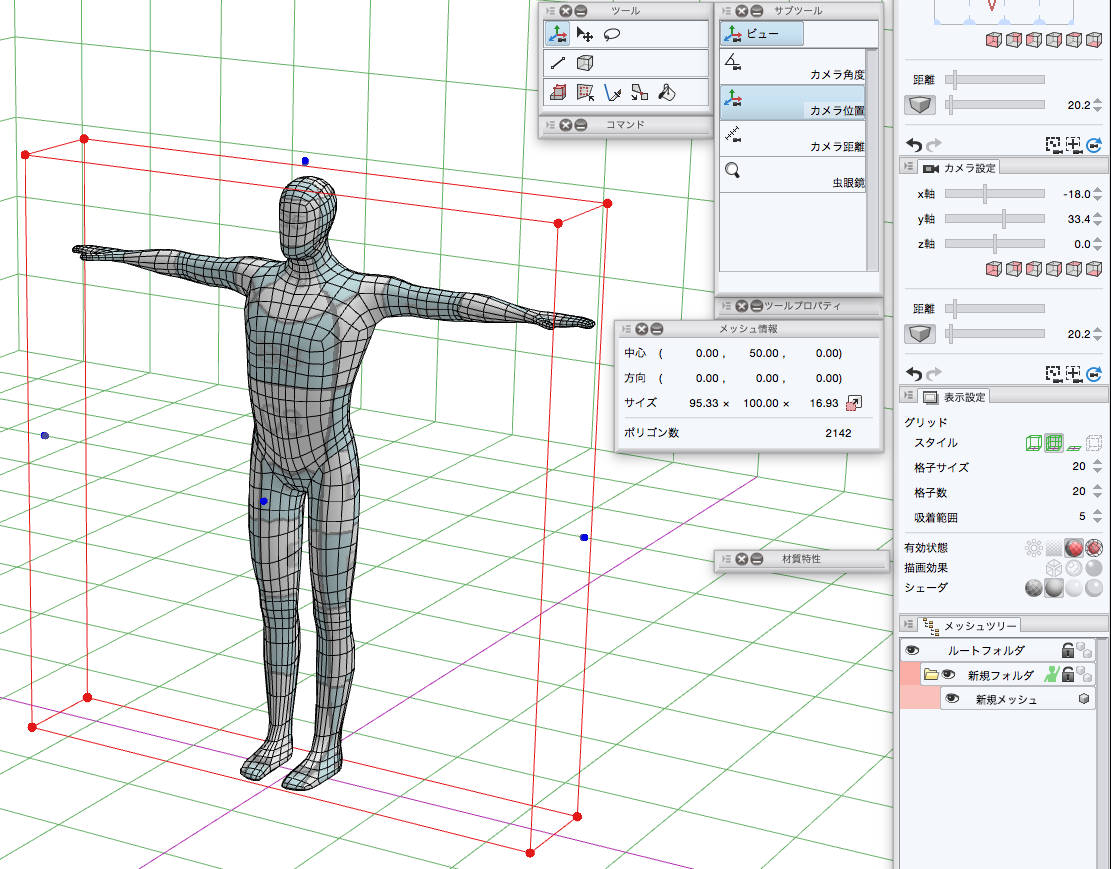Select the 新規メッシュ item in mesh tree
The height and width of the screenshot is (869, 1111).
(1005, 700)
